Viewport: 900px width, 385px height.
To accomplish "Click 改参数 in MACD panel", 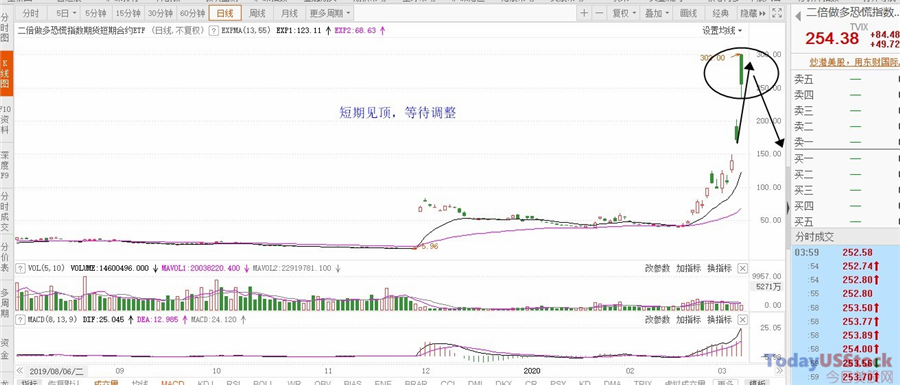I will tap(657, 319).
